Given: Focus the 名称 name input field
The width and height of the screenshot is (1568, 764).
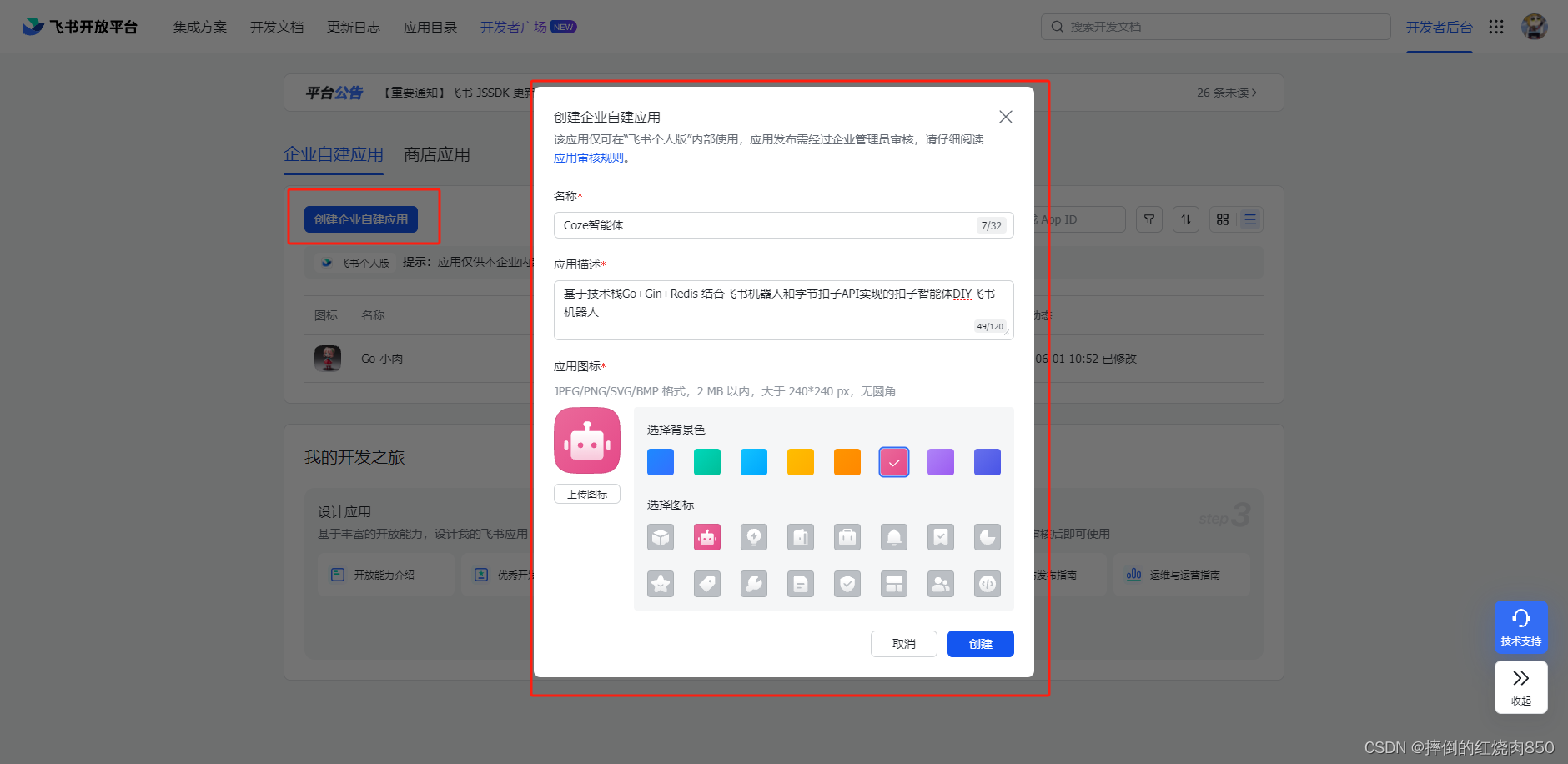Looking at the screenshot, I should (x=784, y=225).
